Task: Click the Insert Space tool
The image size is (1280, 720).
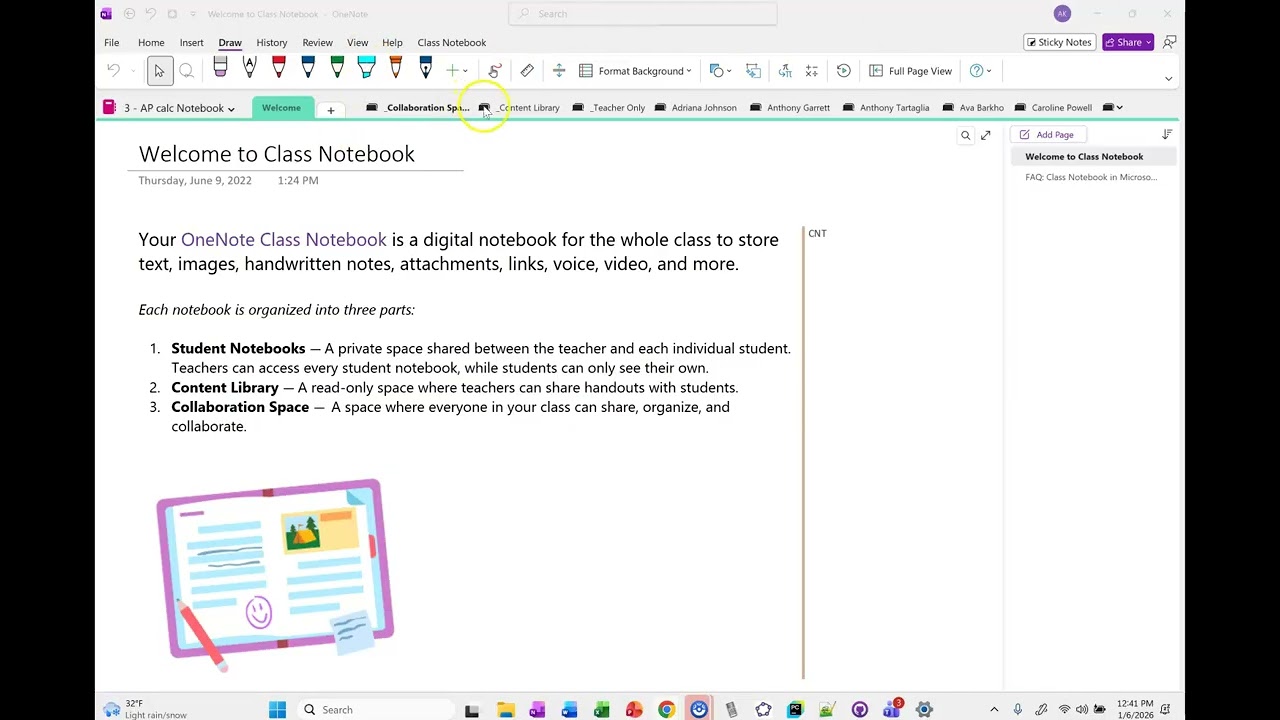Action: click(x=559, y=71)
